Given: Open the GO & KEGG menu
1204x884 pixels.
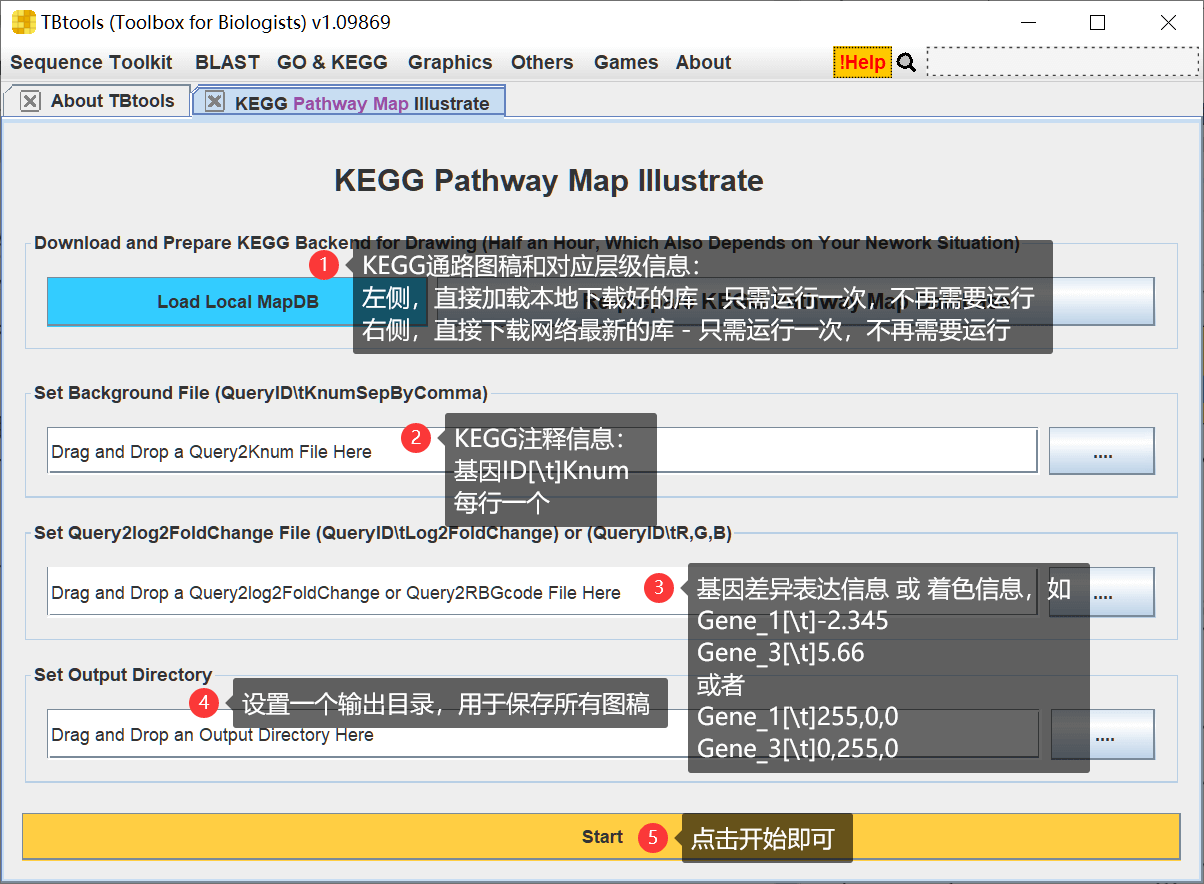Looking at the screenshot, I should tap(332, 62).
